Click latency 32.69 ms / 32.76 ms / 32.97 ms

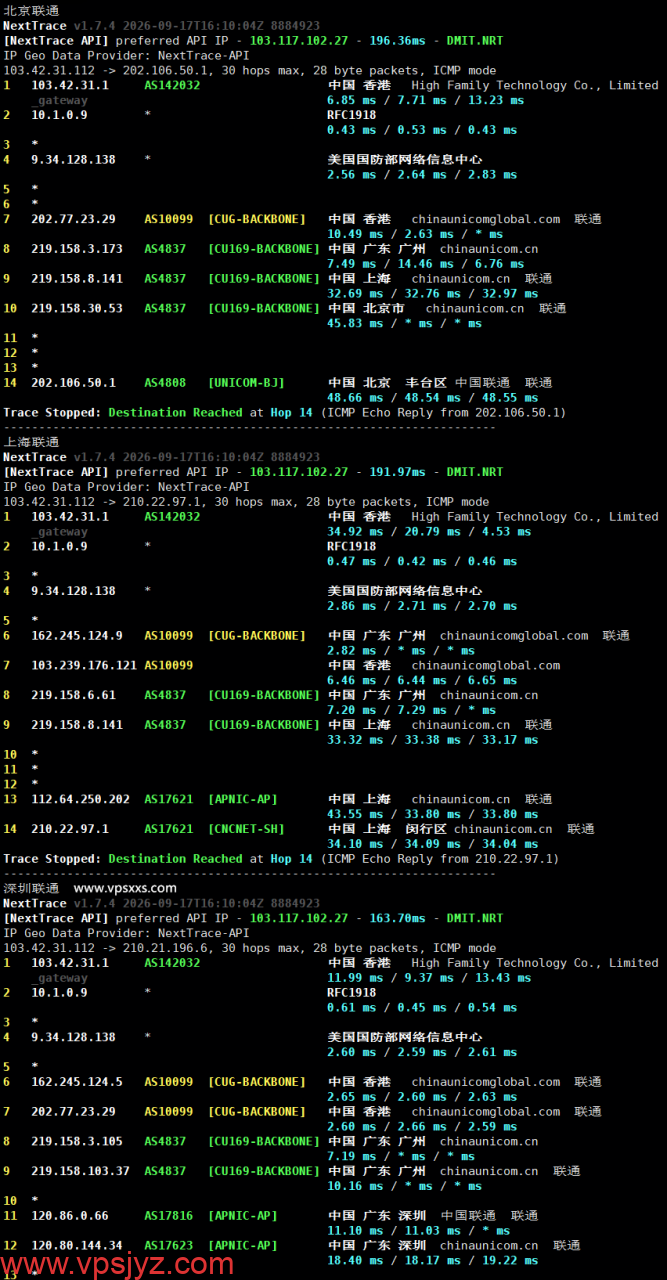pyautogui.click(x=432, y=294)
